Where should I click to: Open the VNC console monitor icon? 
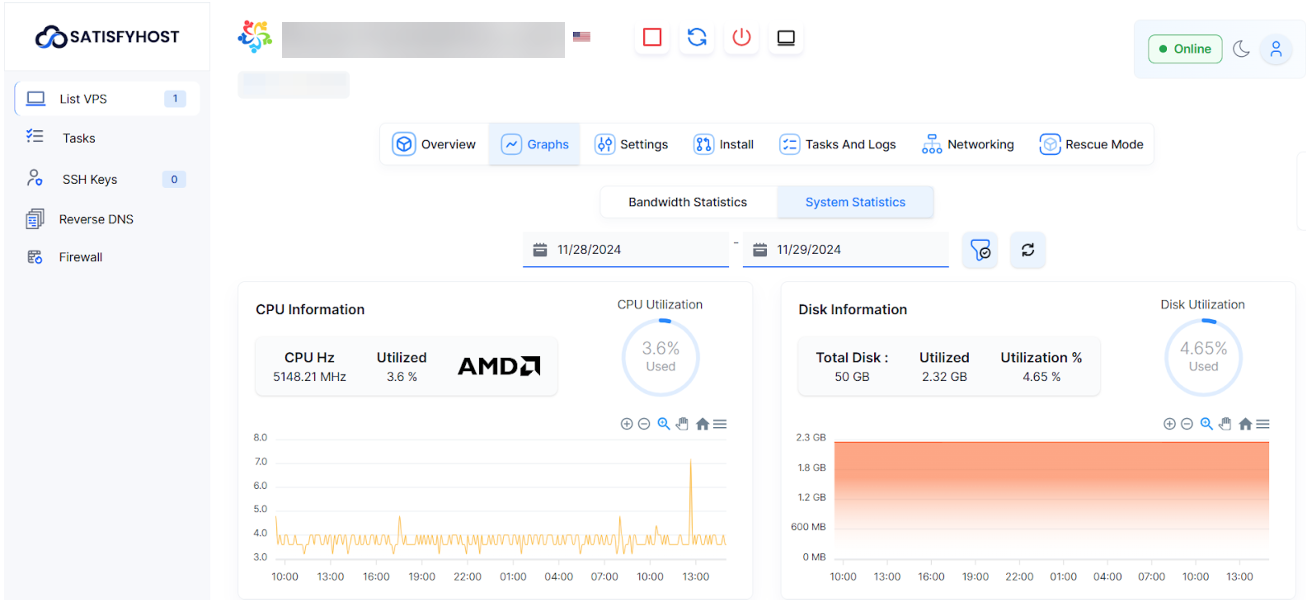(786, 37)
